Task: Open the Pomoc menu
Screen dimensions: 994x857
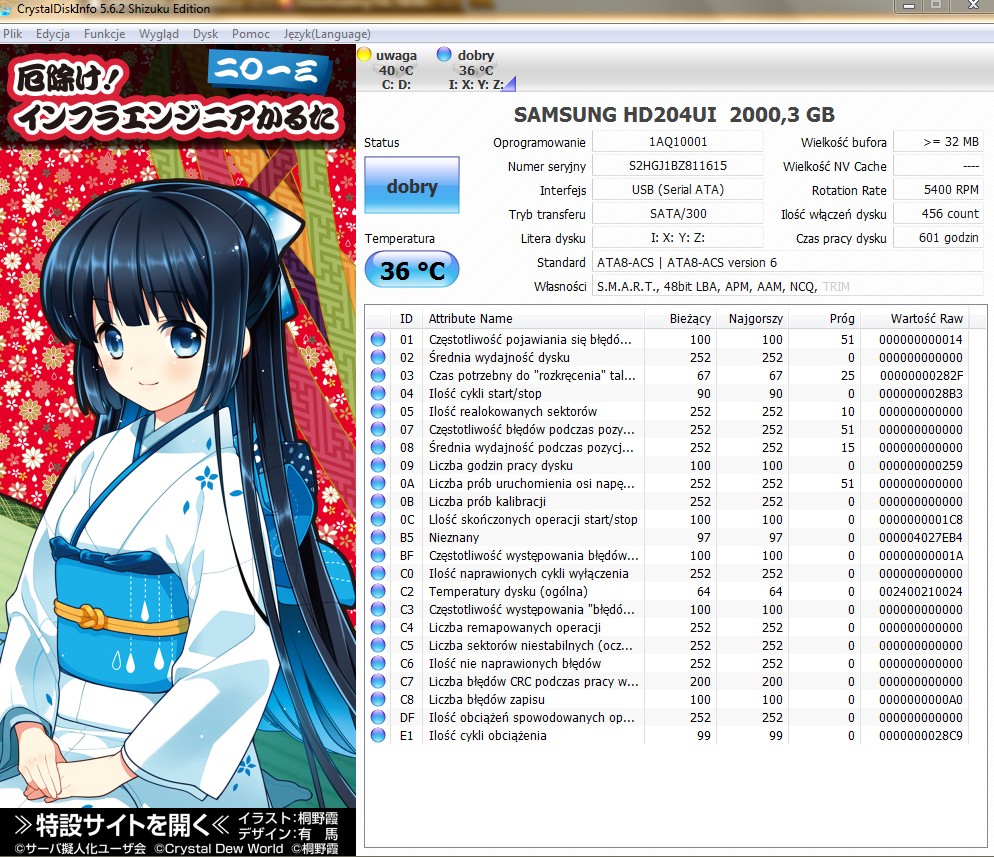Action: [250, 34]
